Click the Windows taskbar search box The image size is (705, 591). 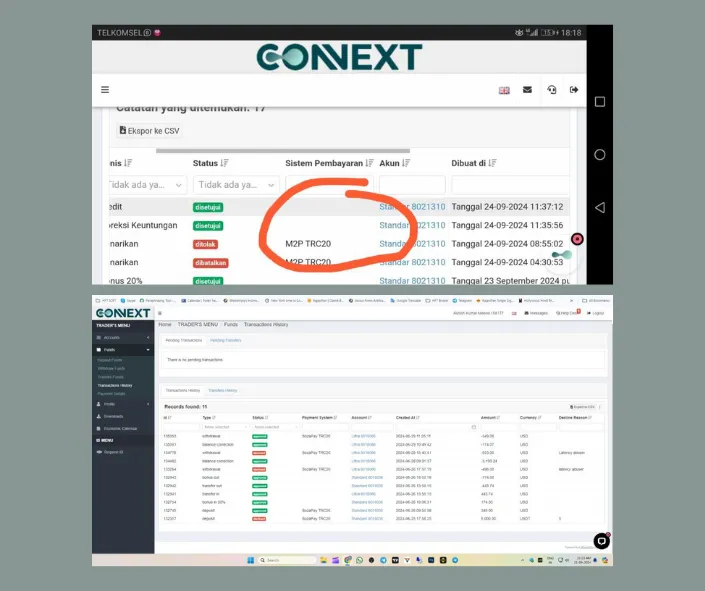coord(287,560)
